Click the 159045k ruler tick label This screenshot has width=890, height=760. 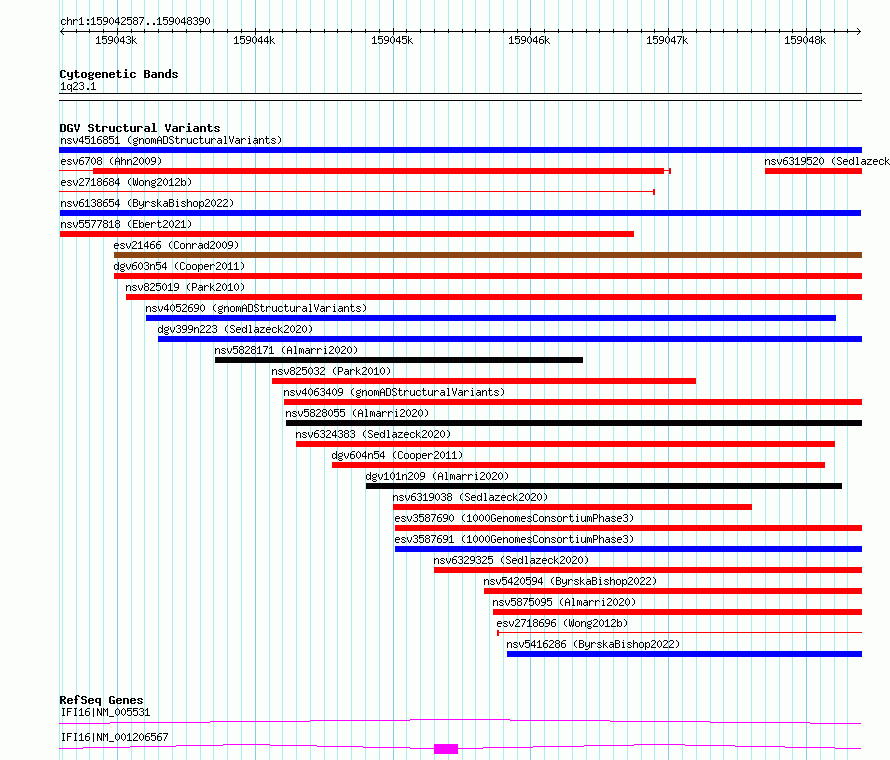pos(392,40)
